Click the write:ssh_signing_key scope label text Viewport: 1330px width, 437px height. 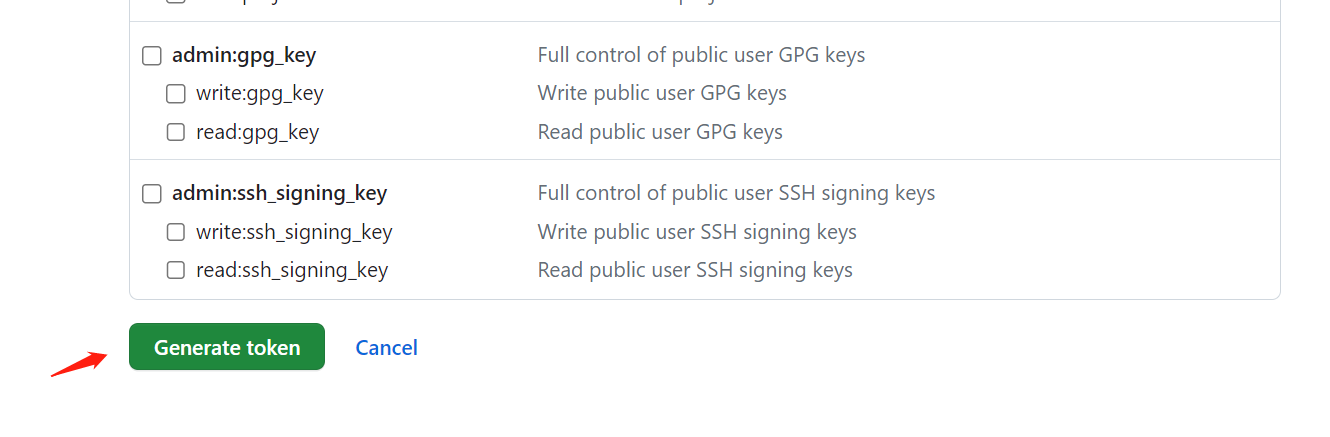click(x=294, y=232)
